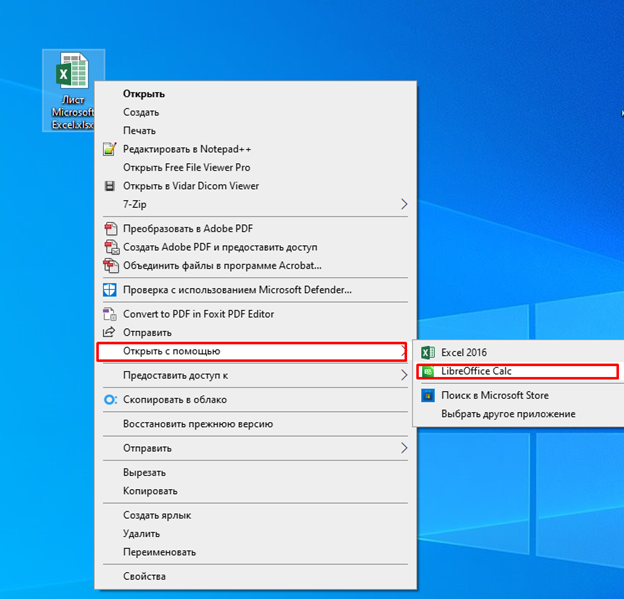
Task: Click the Adobe PDF convert icon
Action: 110,229
